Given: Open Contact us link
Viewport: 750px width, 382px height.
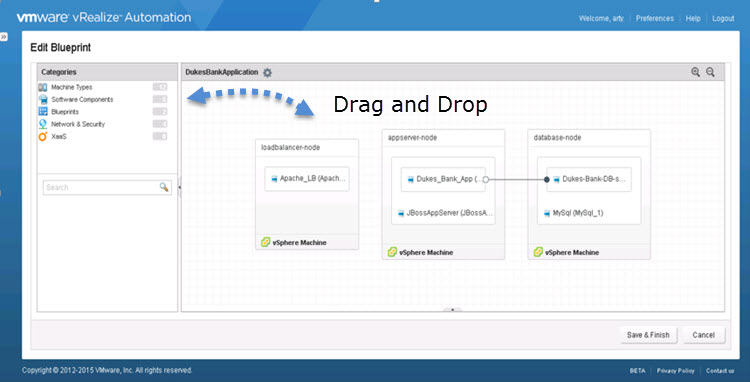Looking at the screenshot, I should coord(720,371).
